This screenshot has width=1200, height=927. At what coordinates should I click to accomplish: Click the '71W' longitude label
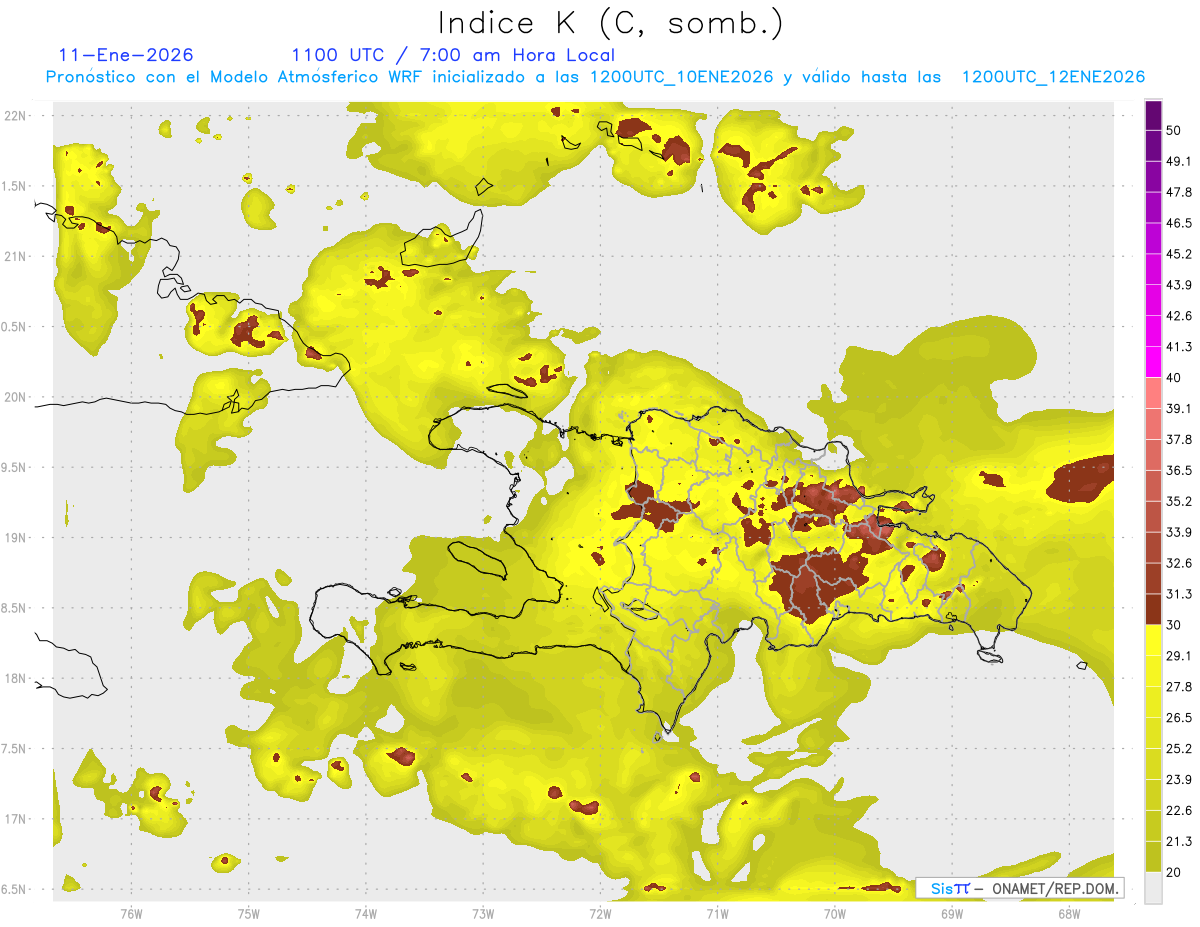(x=717, y=913)
